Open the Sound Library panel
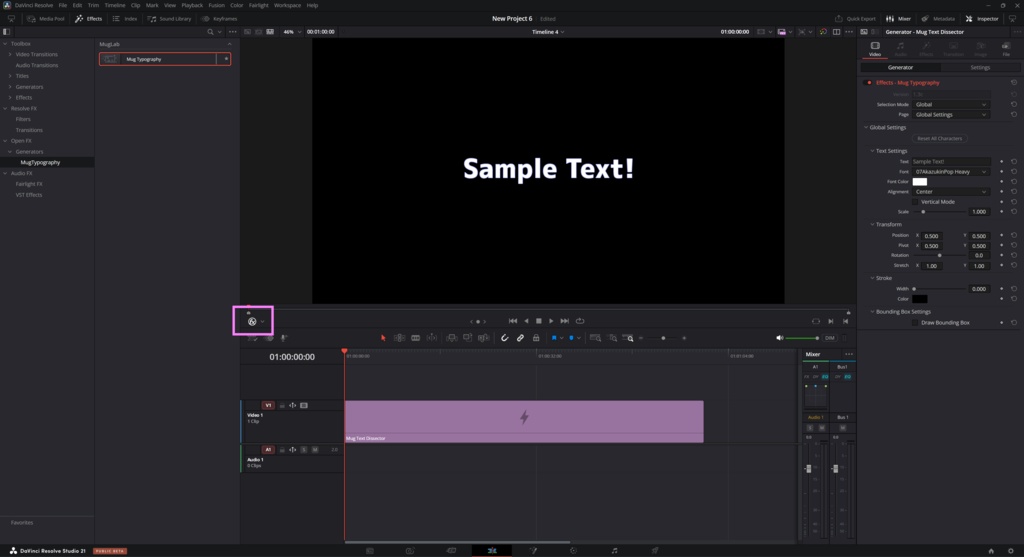The image size is (1024, 557). point(170,19)
